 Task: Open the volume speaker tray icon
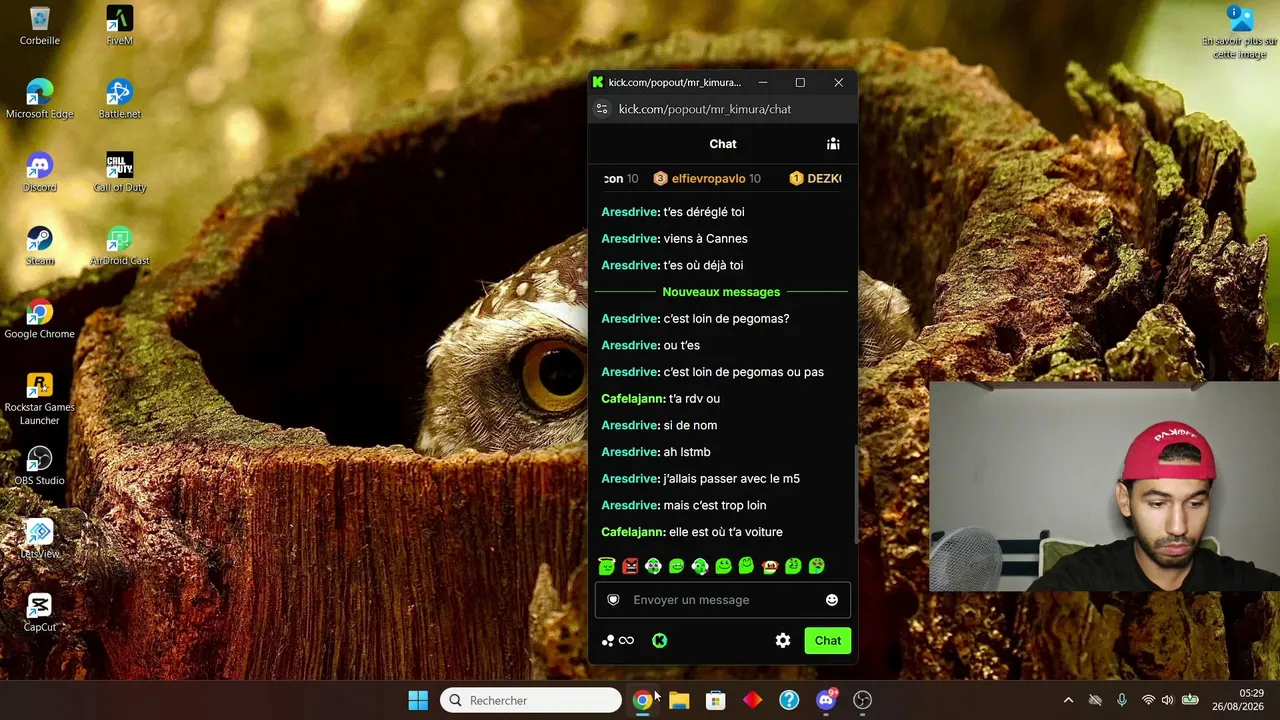pyautogui.click(x=1167, y=700)
